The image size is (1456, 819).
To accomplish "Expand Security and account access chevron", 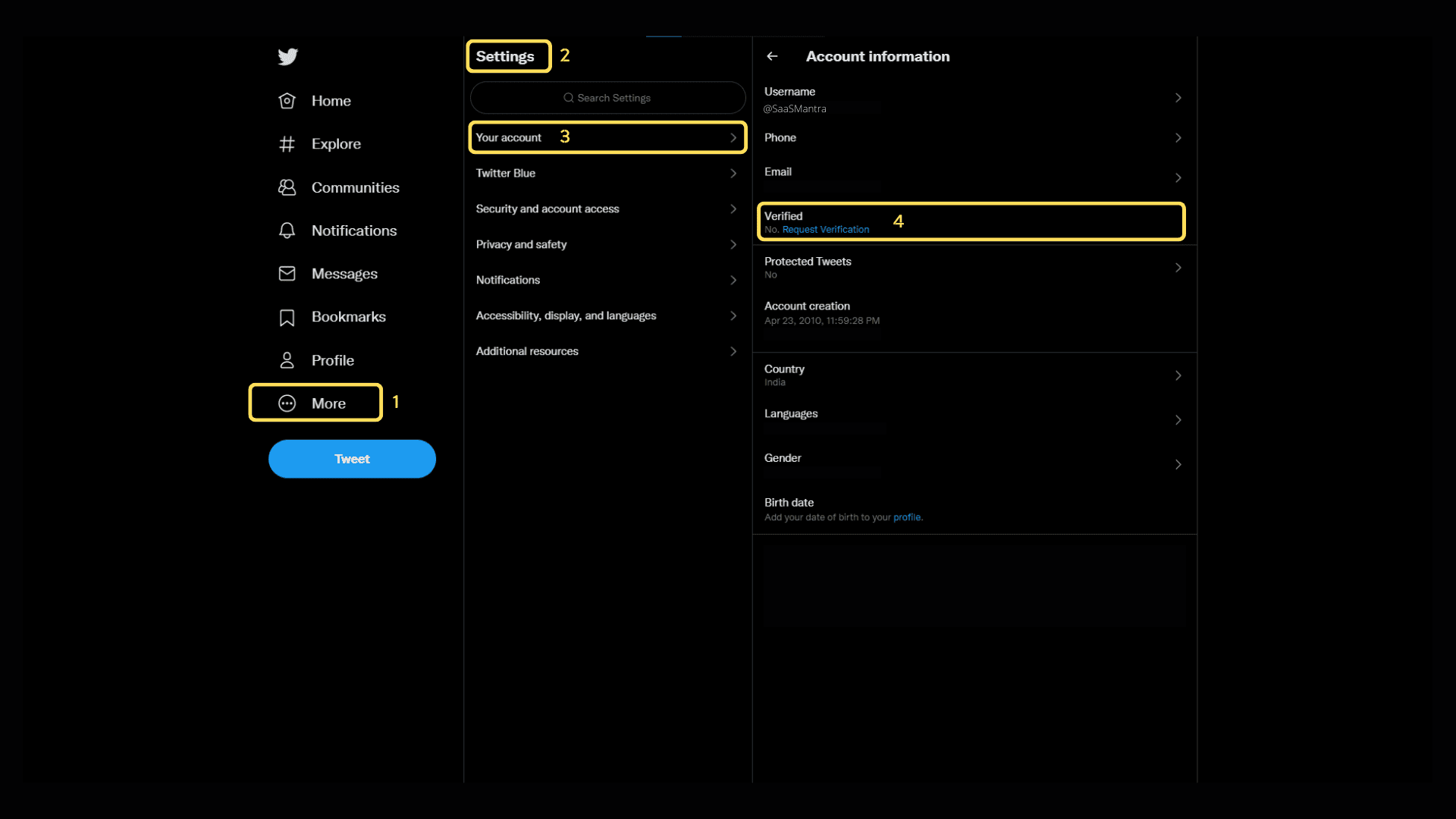I will [733, 209].
